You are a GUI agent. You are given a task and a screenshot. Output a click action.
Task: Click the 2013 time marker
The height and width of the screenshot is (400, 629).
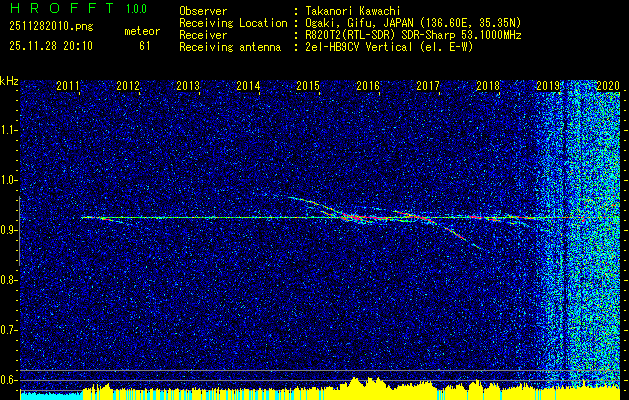pyautogui.click(x=188, y=85)
